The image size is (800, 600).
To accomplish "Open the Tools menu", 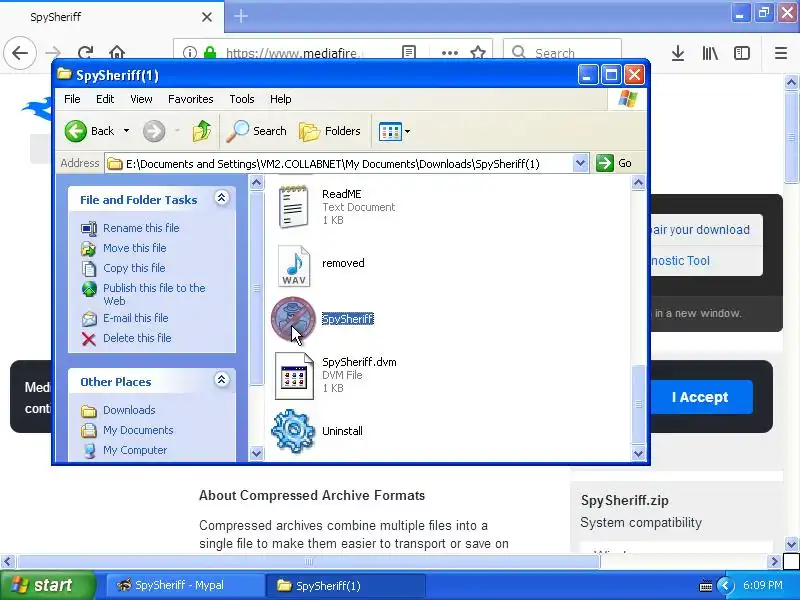I will point(242,99).
